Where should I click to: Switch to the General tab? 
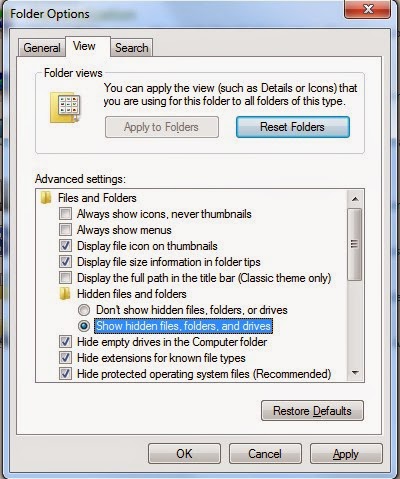coord(42,48)
